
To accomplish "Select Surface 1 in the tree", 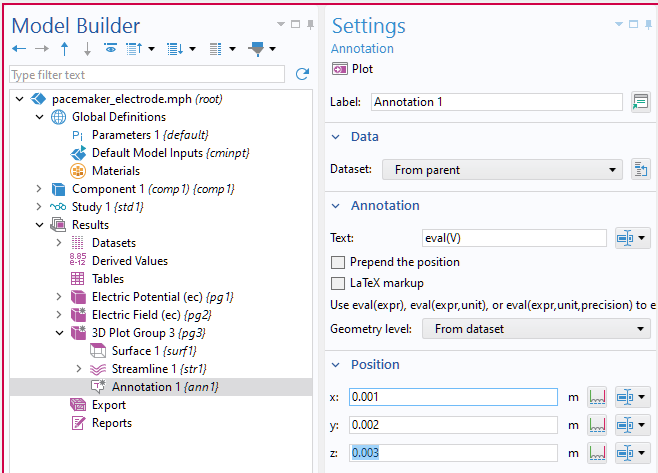I will [136, 351].
